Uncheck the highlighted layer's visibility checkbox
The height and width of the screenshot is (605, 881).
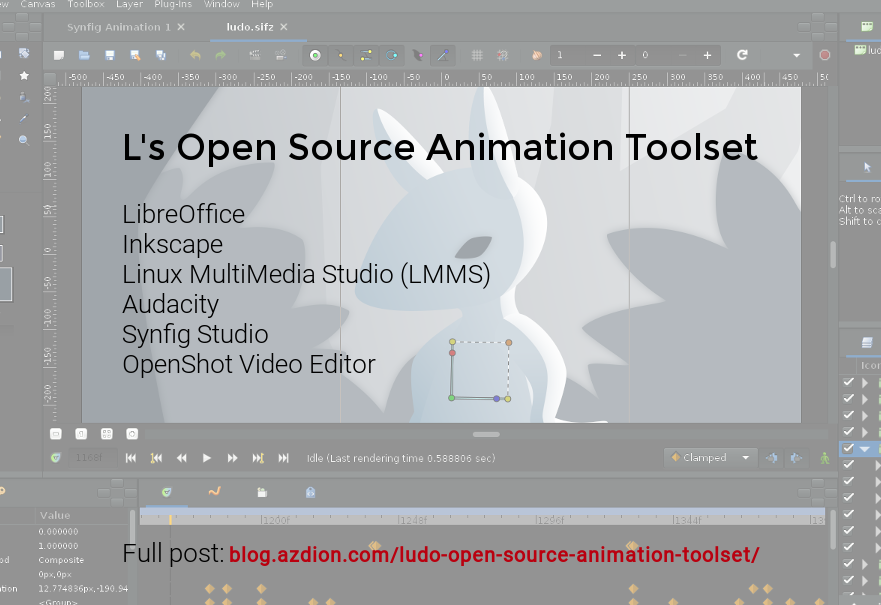848,448
